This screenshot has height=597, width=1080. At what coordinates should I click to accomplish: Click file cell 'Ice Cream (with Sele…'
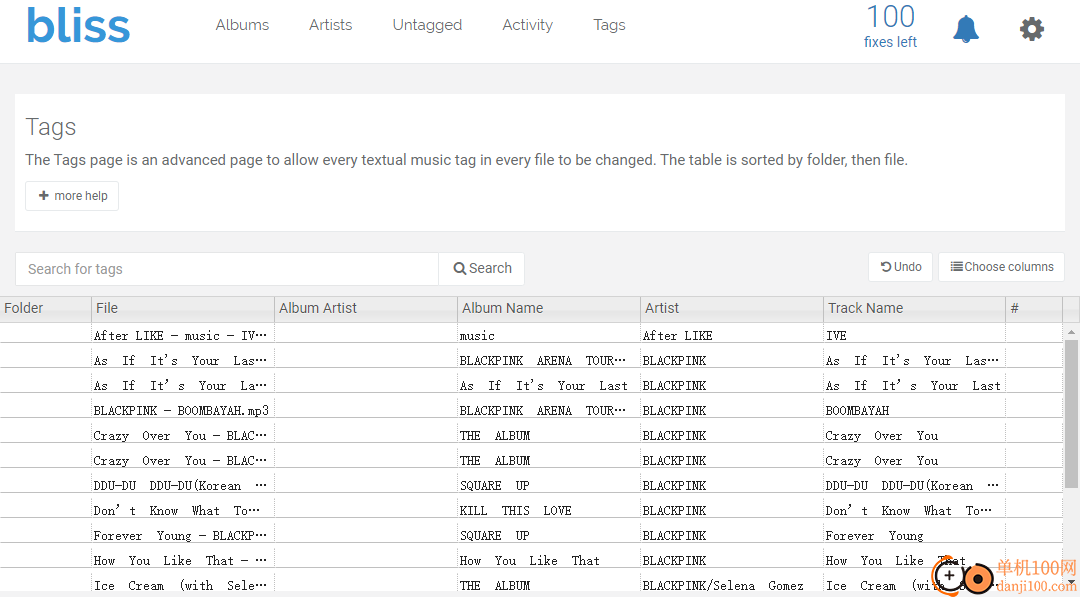(183, 585)
